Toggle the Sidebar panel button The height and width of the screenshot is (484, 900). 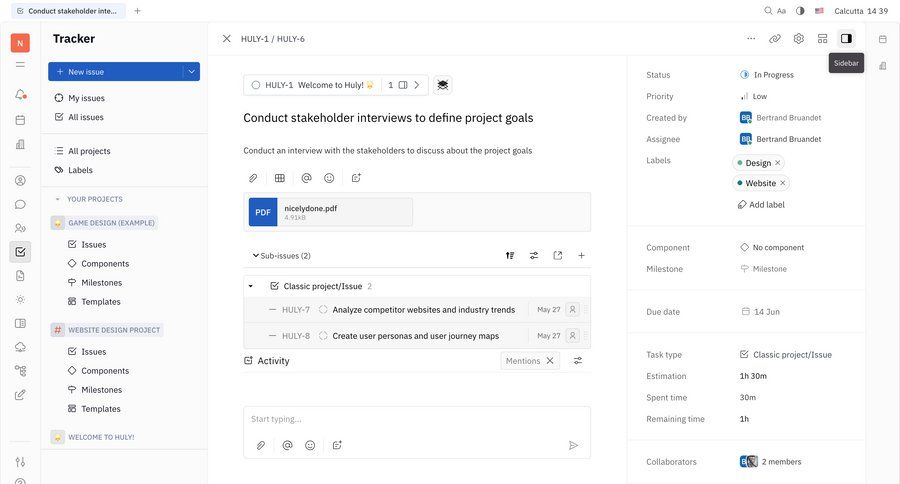[846, 39]
